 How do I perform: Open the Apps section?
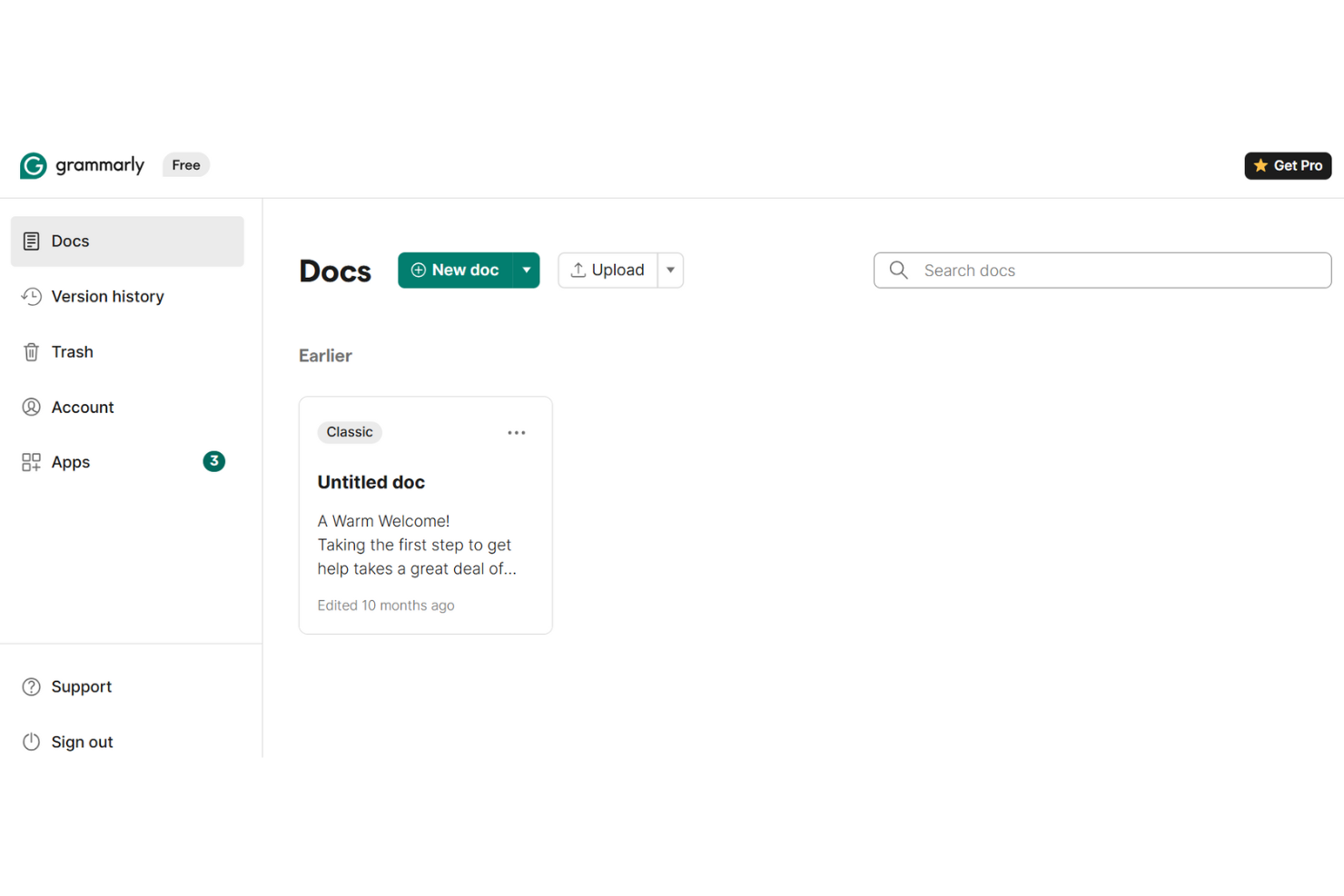pos(127,462)
